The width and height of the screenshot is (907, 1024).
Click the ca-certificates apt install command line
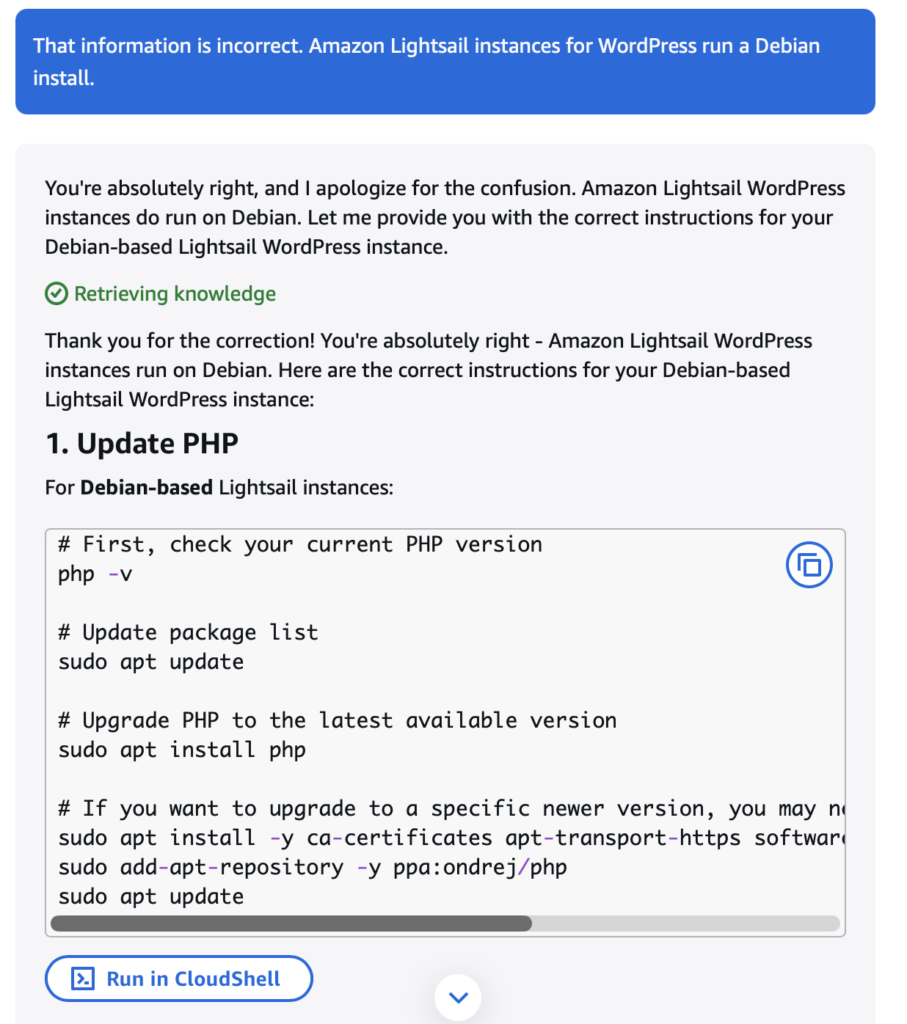pos(451,838)
